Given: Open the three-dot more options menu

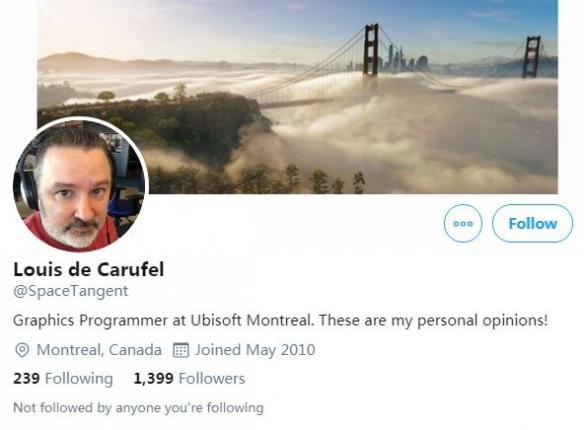Looking at the screenshot, I should pyautogui.click(x=463, y=223).
